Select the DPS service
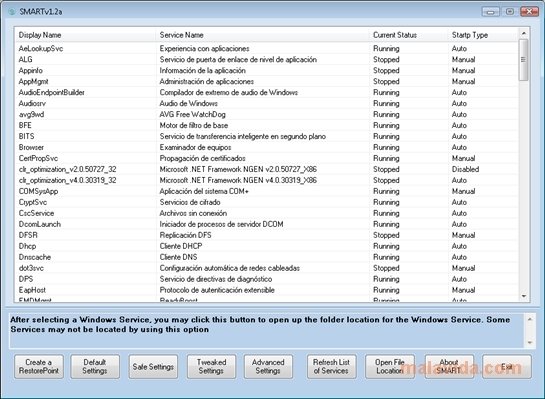The image size is (545, 399). [267, 279]
